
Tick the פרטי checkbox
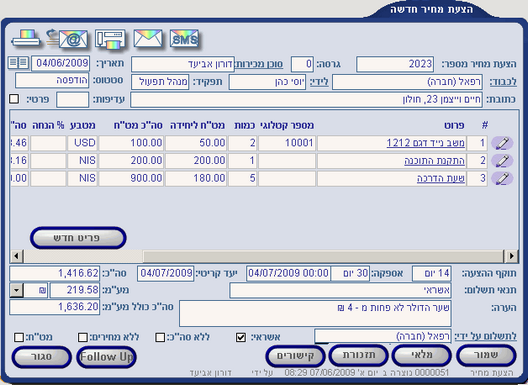point(14,99)
